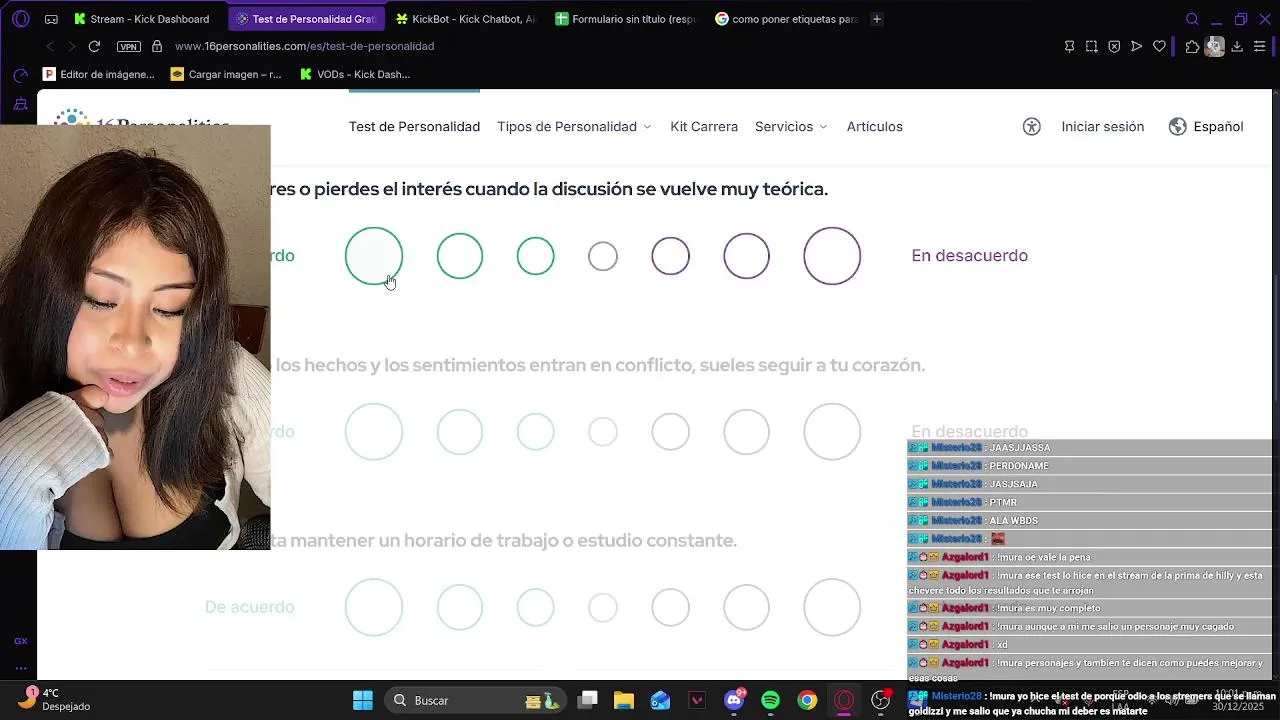Screen dimensions: 1280x720
Task: Select strongest agree circle for teórica question
Action: pos(374,256)
